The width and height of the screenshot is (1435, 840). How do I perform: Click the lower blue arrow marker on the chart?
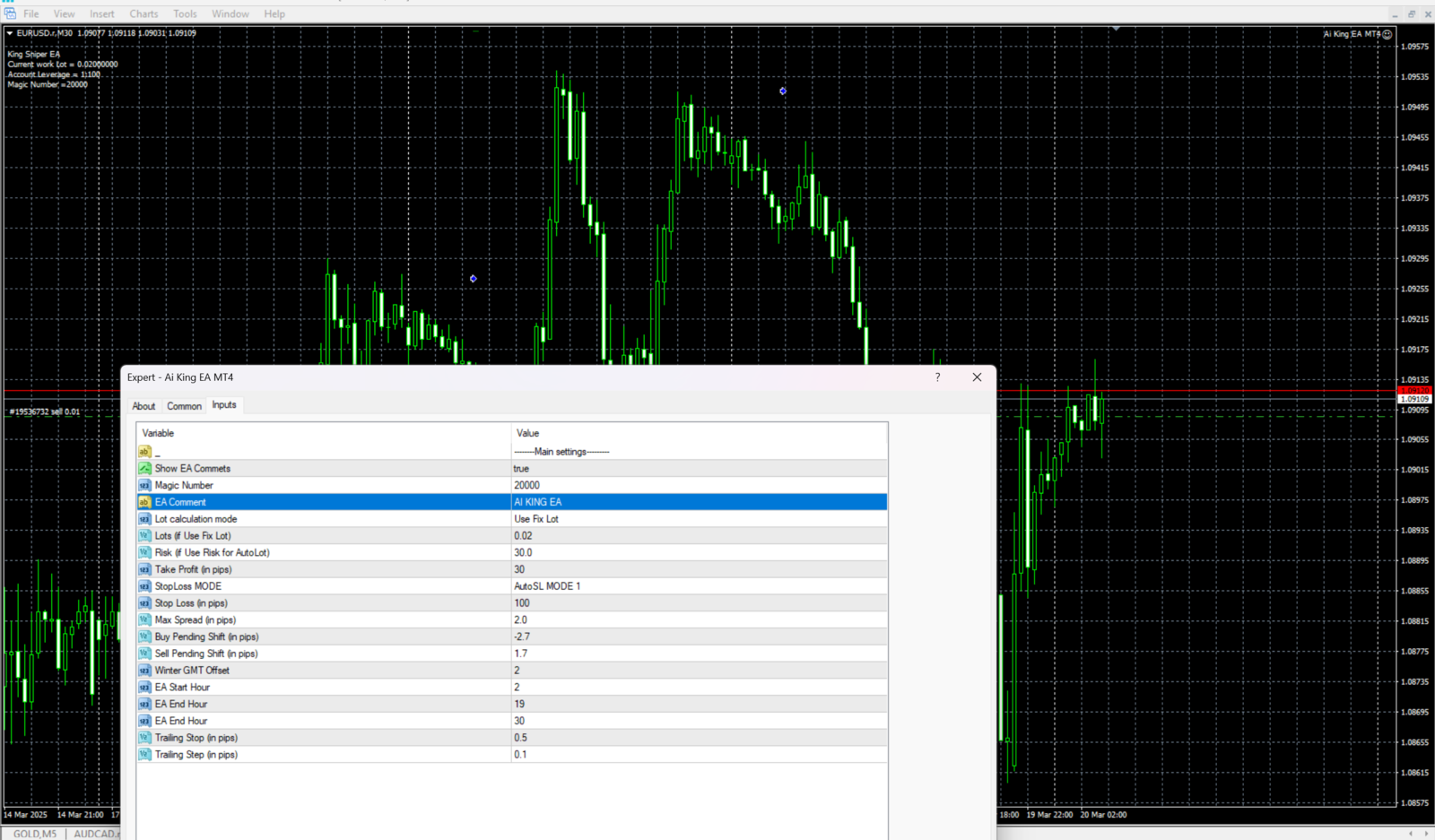[474, 279]
